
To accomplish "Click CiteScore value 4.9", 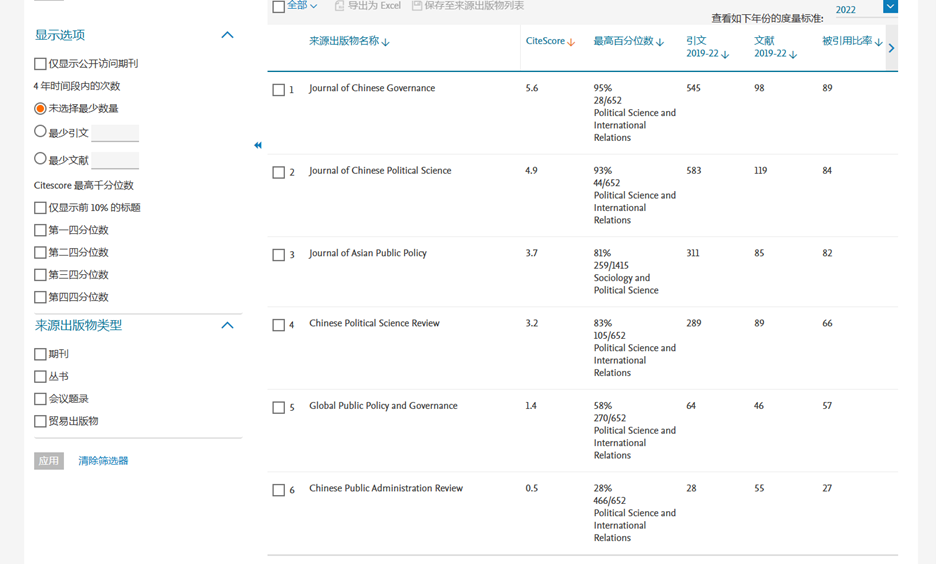I will click(531, 171).
